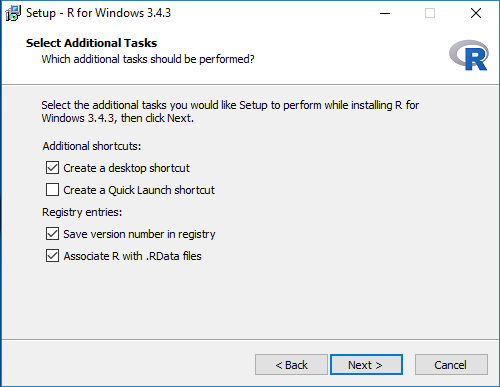This screenshot has height=387, width=500.
Task: Click the "Registry entries:" group label
Action: coord(82,212)
